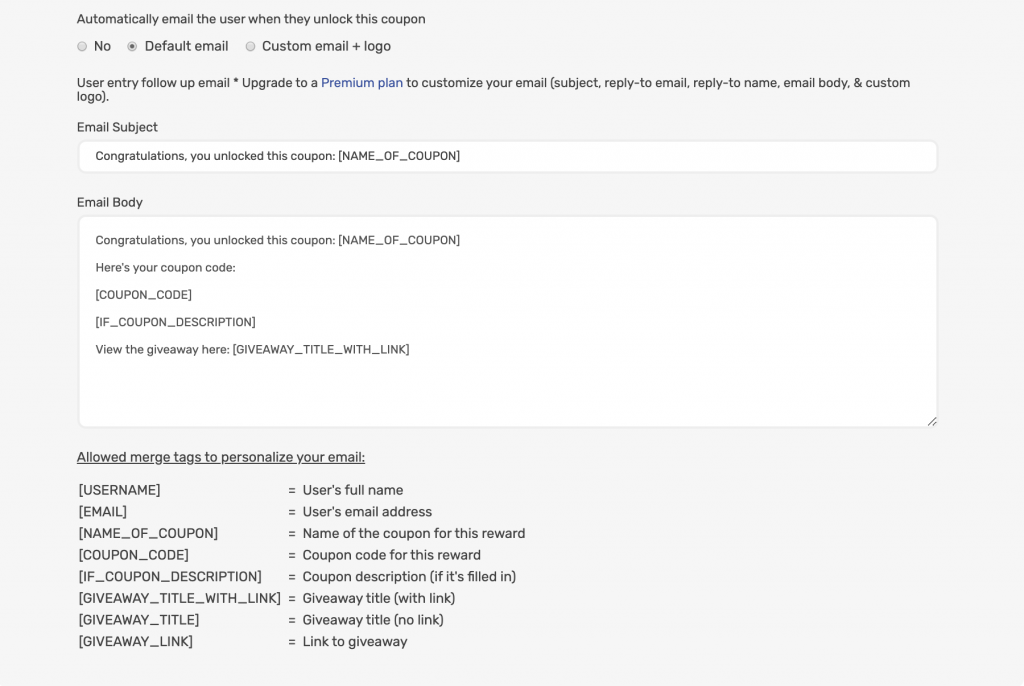The width and height of the screenshot is (1024, 686).
Task: Click the "Email Subject" label
Action: tap(117, 127)
